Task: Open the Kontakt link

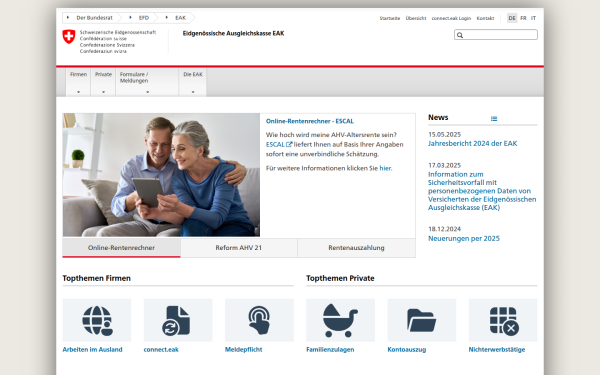Action: tap(485, 18)
